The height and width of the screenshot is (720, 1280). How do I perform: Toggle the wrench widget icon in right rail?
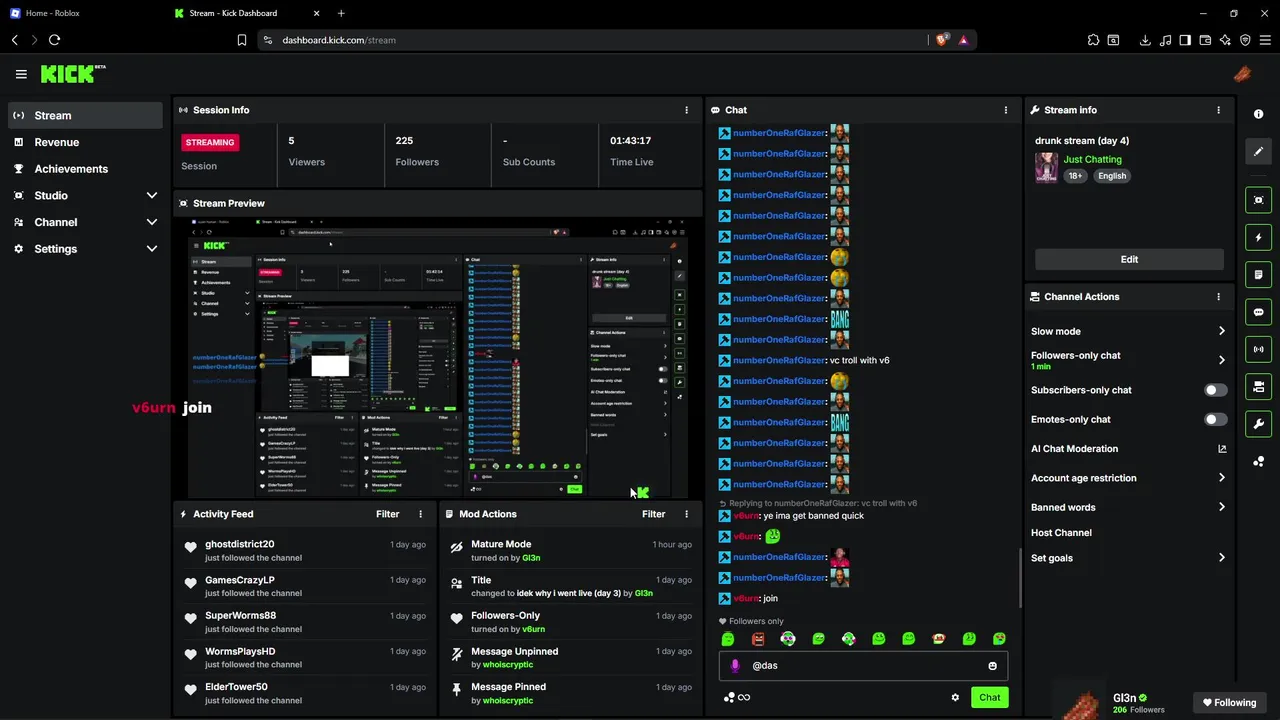point(1258,423)
